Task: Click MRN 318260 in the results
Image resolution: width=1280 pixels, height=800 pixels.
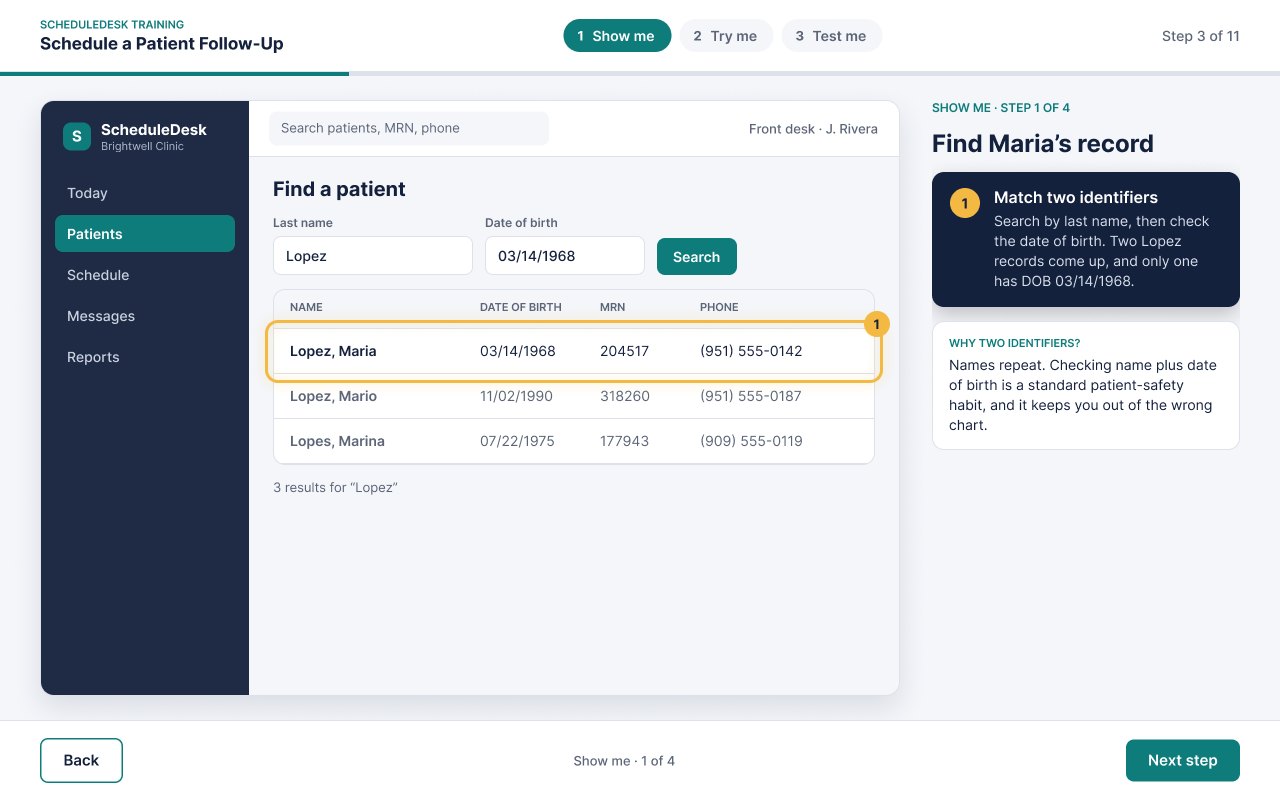Action: [625, 396]
